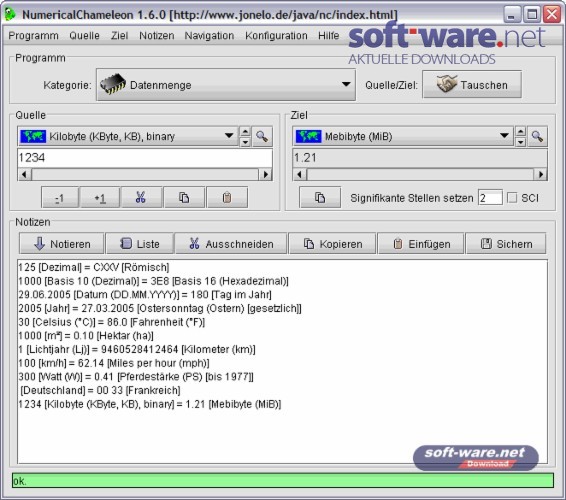Screen dimensions: 566x500
Task: Enable the SCI checkbox
Action: pyautogui.click(x=512, y=197)
